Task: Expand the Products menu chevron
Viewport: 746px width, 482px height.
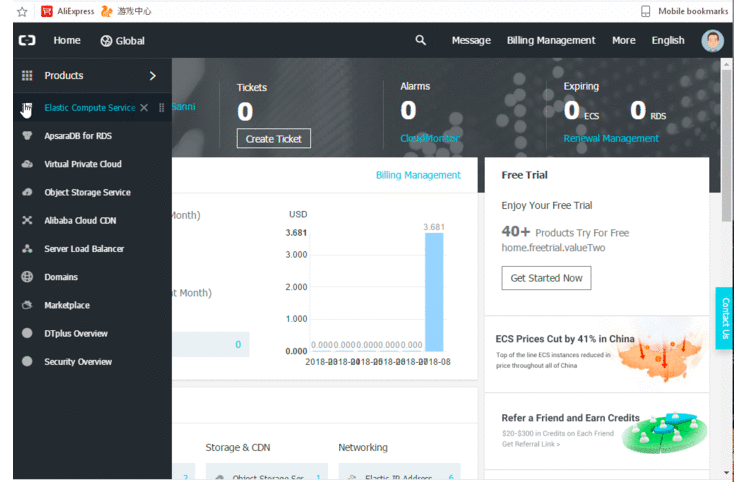Action: (x=153, y=76)
